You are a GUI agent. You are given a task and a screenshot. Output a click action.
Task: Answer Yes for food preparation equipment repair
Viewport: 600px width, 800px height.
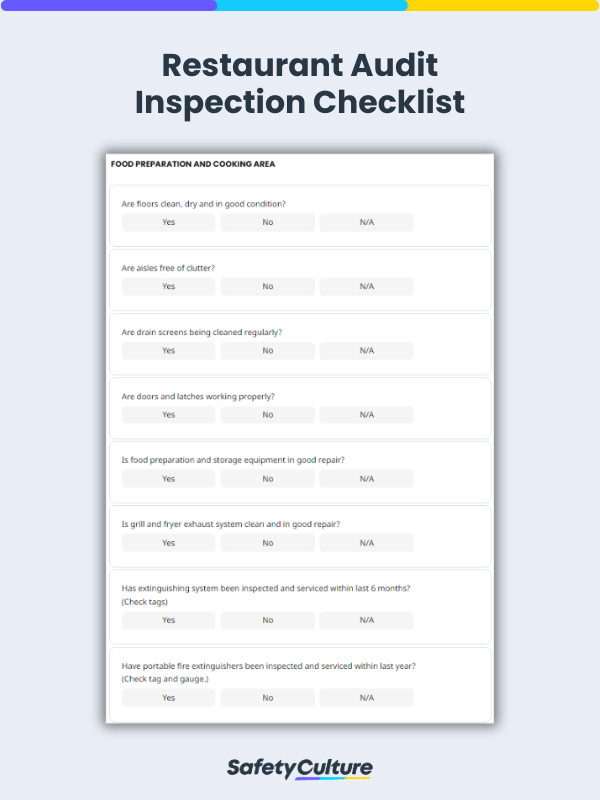click(x=167, y=478)
